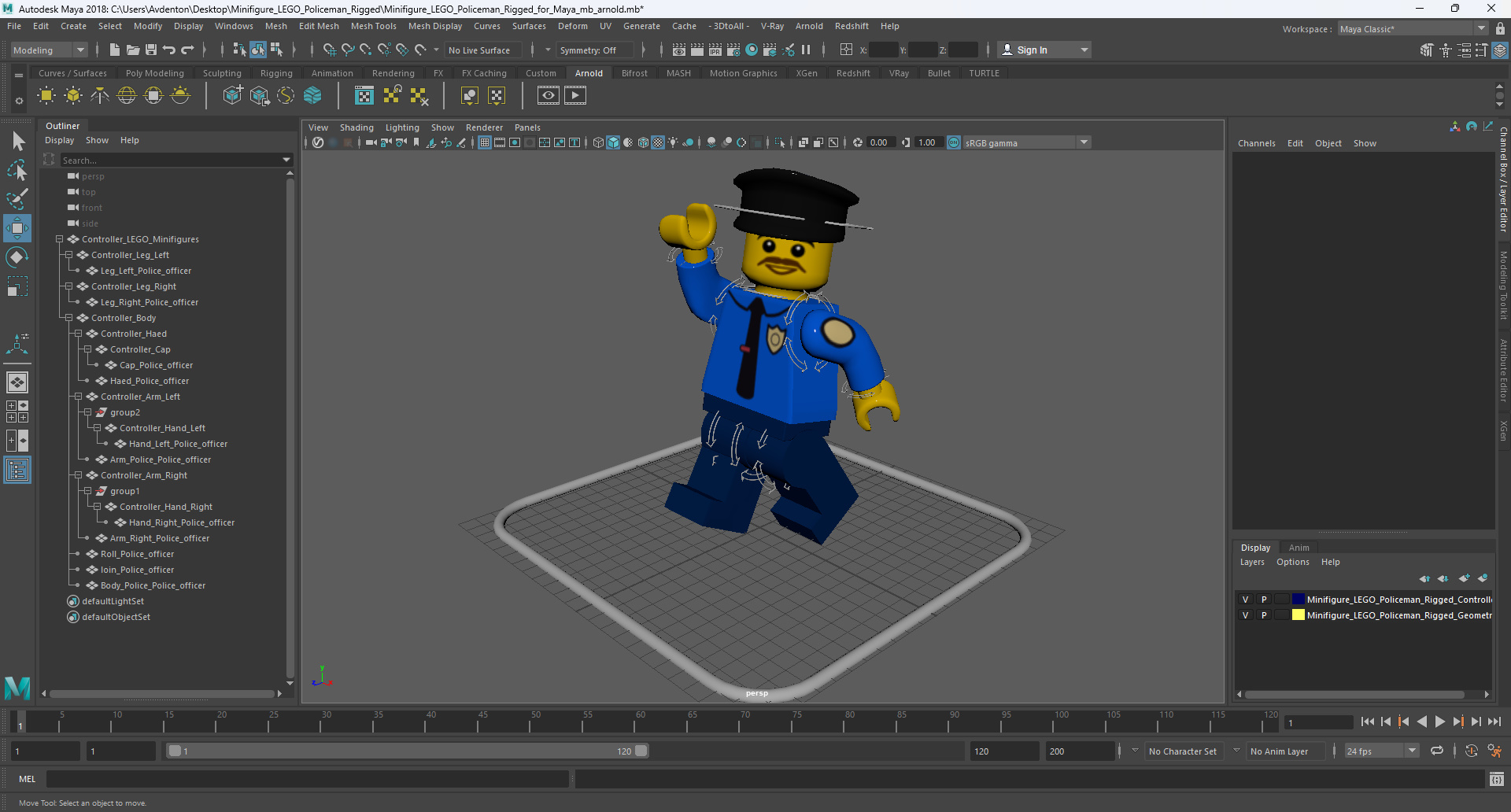Screen dimensions: 1511x812
Task: Toggle loop playback mode
Action: point(1437,751)
